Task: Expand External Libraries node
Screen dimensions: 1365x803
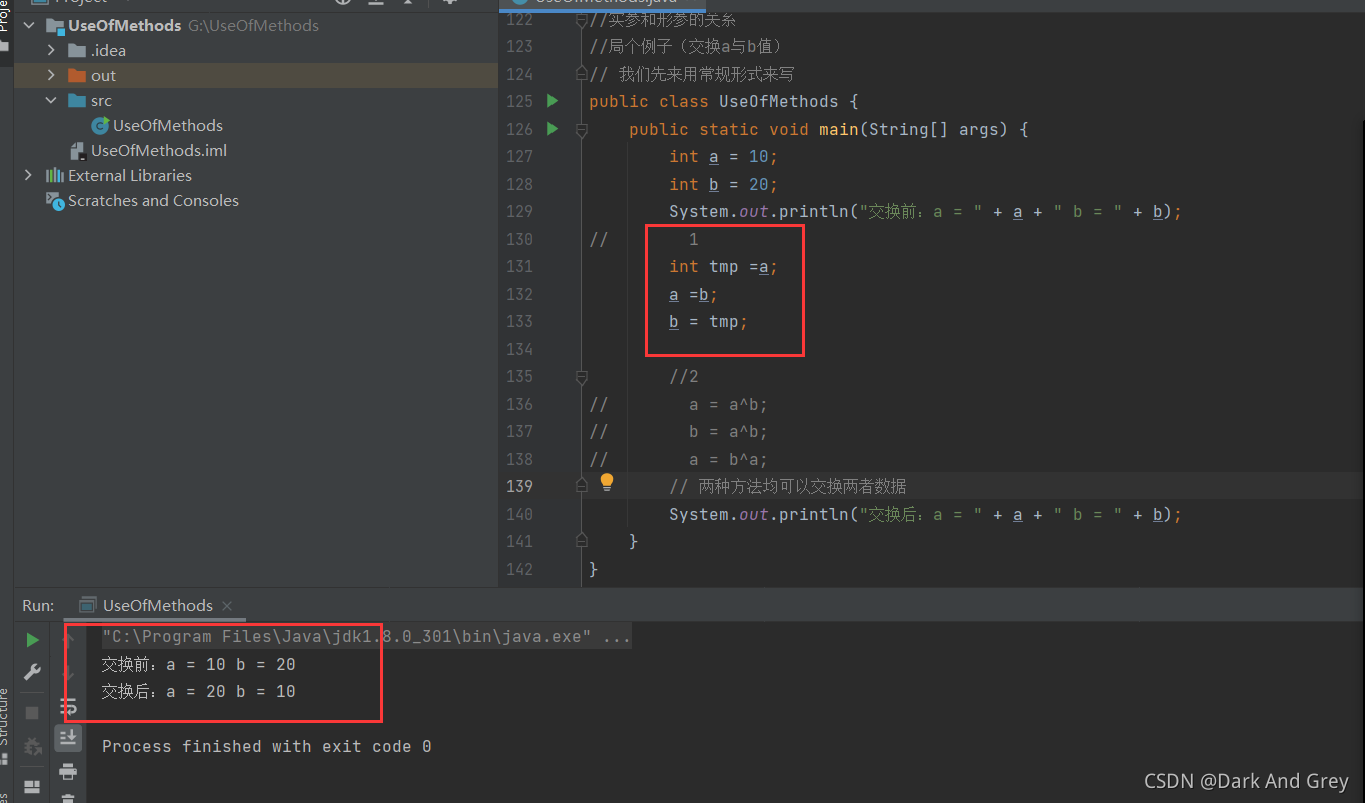Action: pos(28,175)
